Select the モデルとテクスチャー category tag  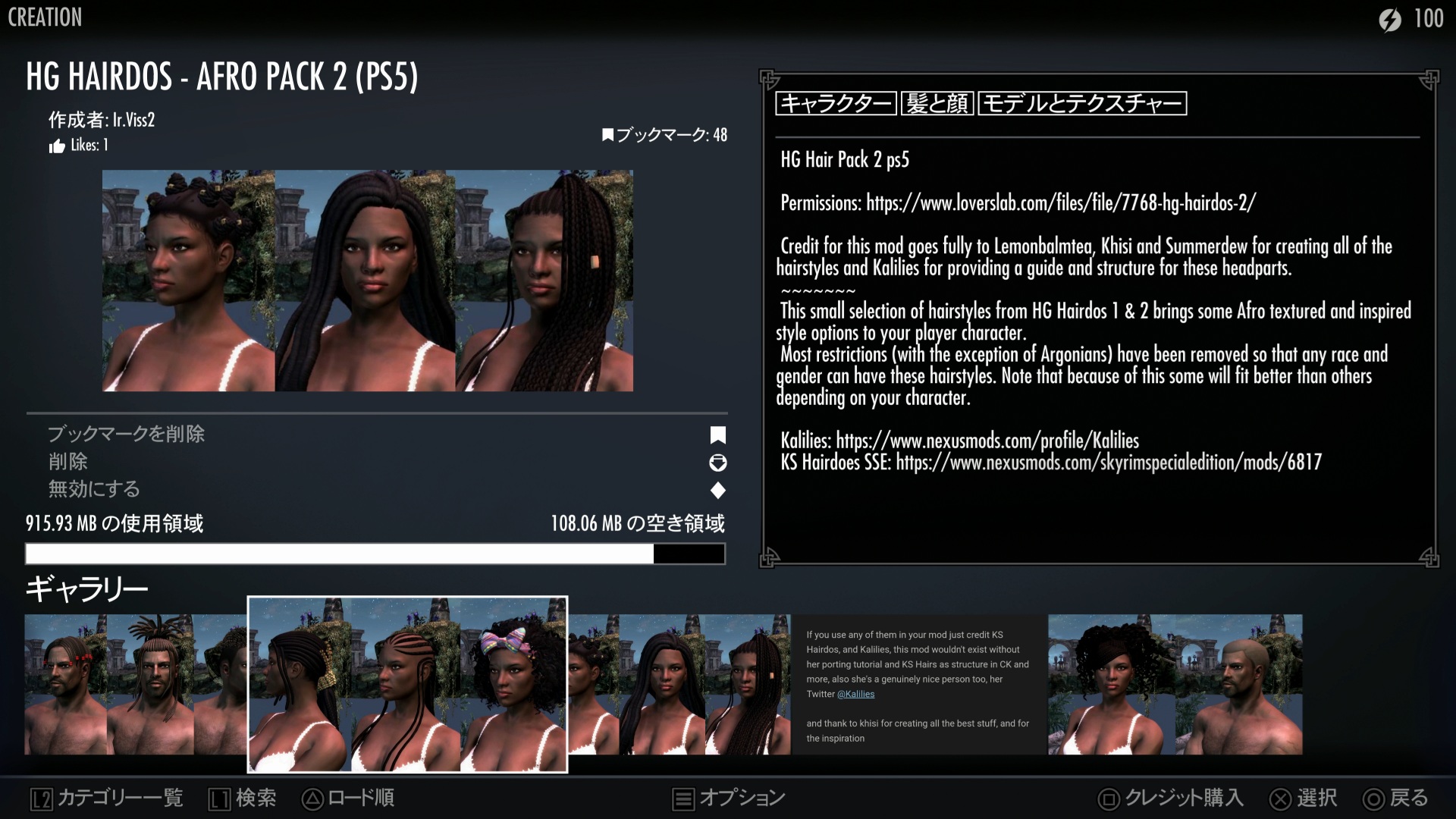pyautogui.click(x=1082, y=103)
